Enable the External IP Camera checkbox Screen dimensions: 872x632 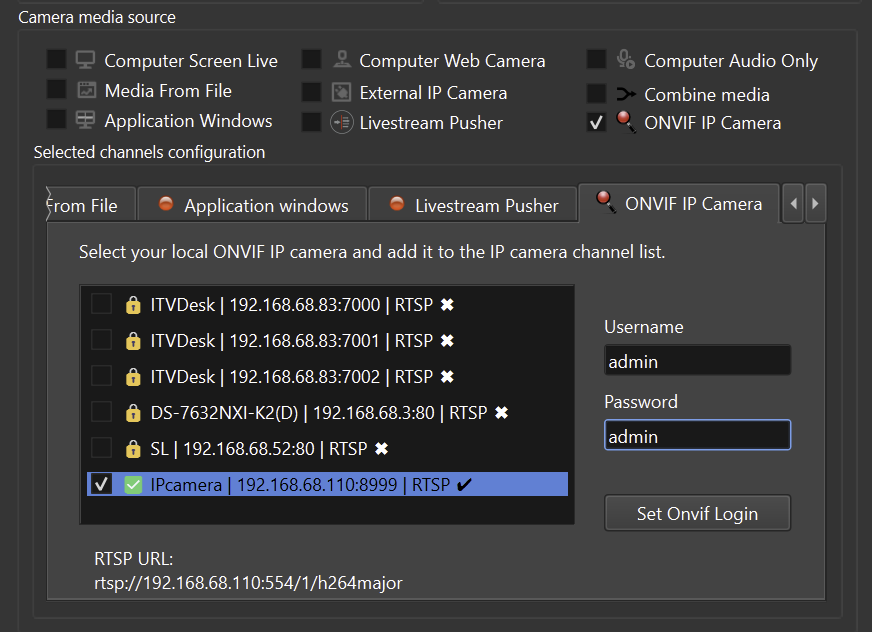[x=312, y=92]
